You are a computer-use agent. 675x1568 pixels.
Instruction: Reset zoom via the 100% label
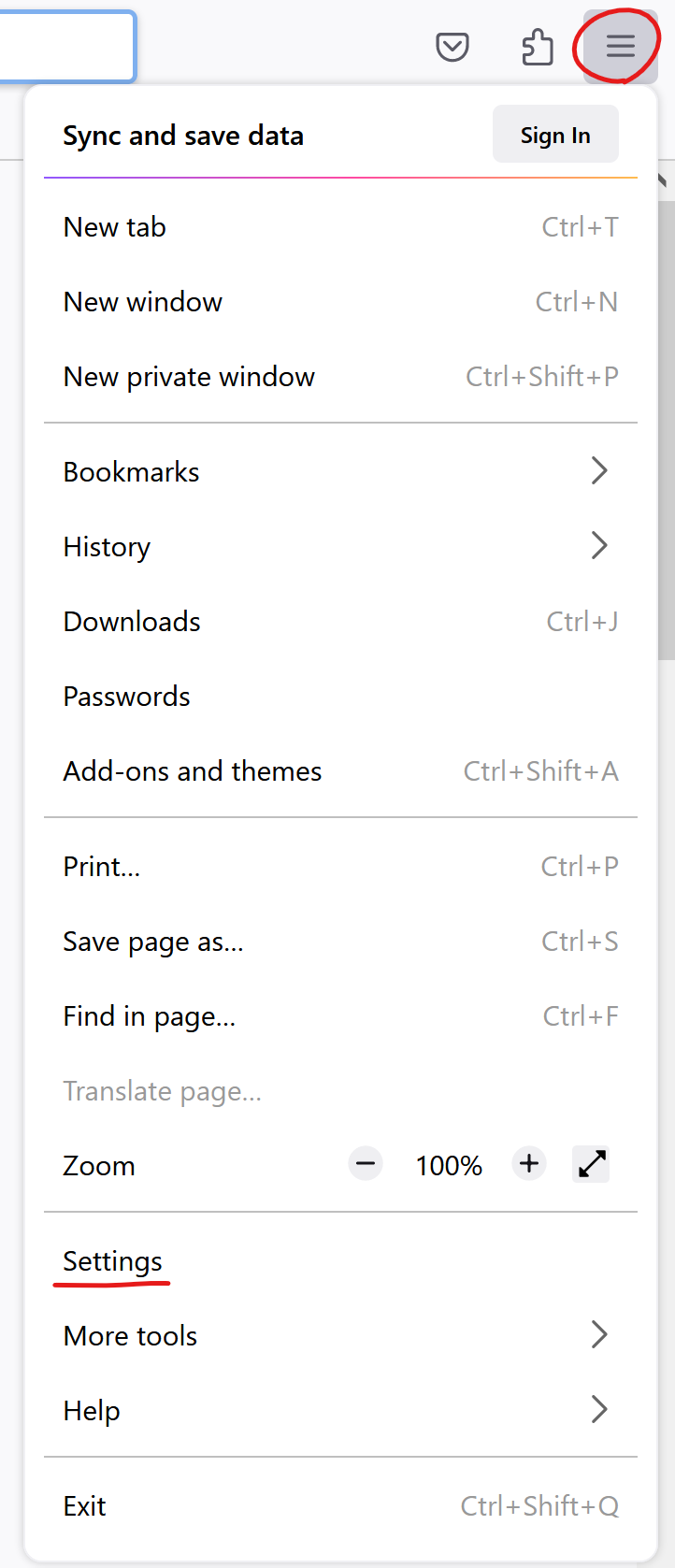point(449,1166)
